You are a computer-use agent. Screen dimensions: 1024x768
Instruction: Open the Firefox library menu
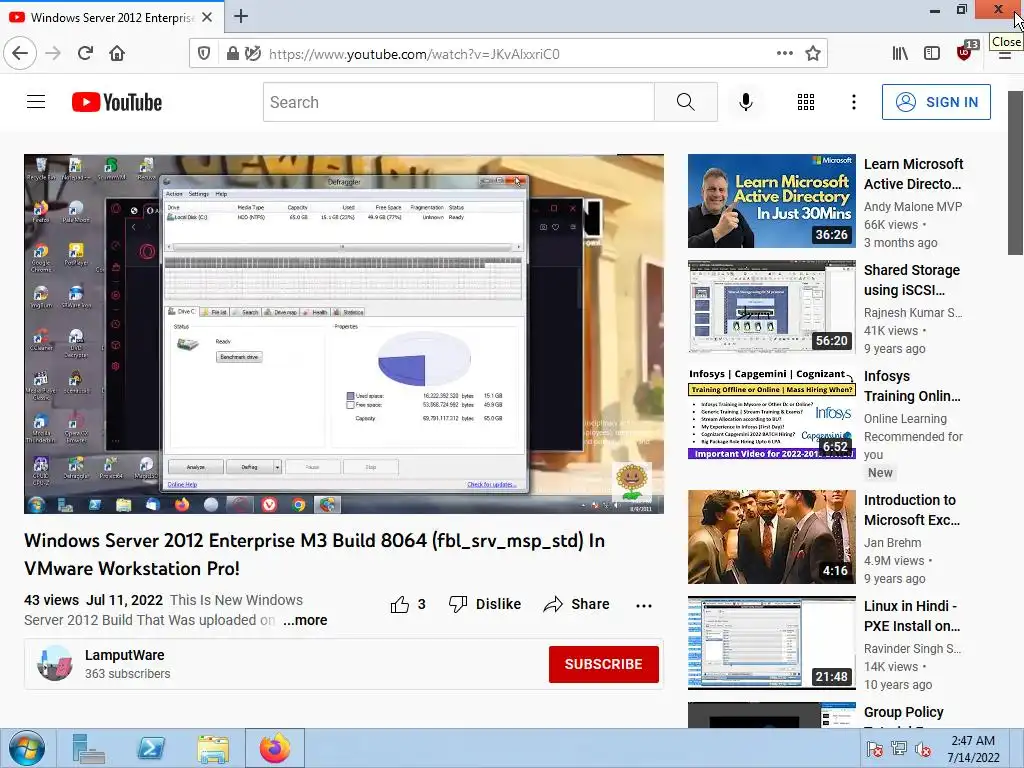[x=900, y=54]
